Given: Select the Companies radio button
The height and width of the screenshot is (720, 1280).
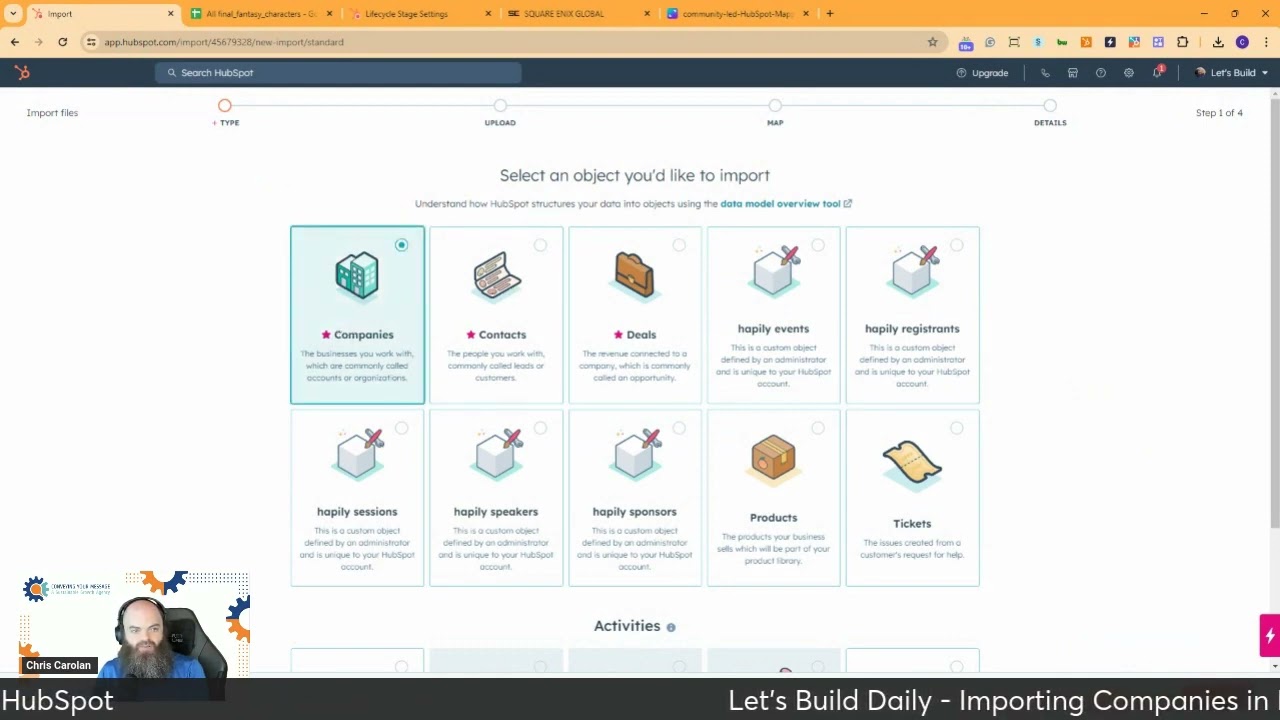Looking at the screenshot, I should tap(401, 245).
